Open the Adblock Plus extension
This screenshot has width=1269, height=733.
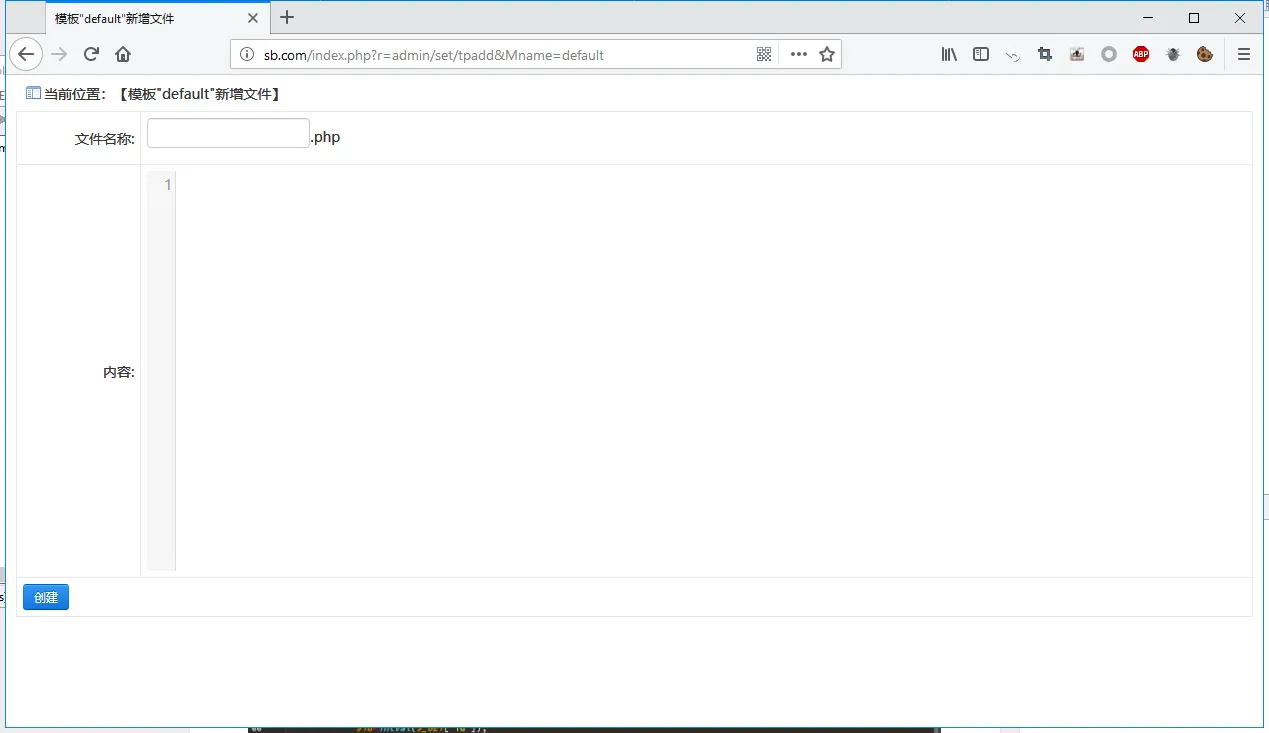point(1141,55)
